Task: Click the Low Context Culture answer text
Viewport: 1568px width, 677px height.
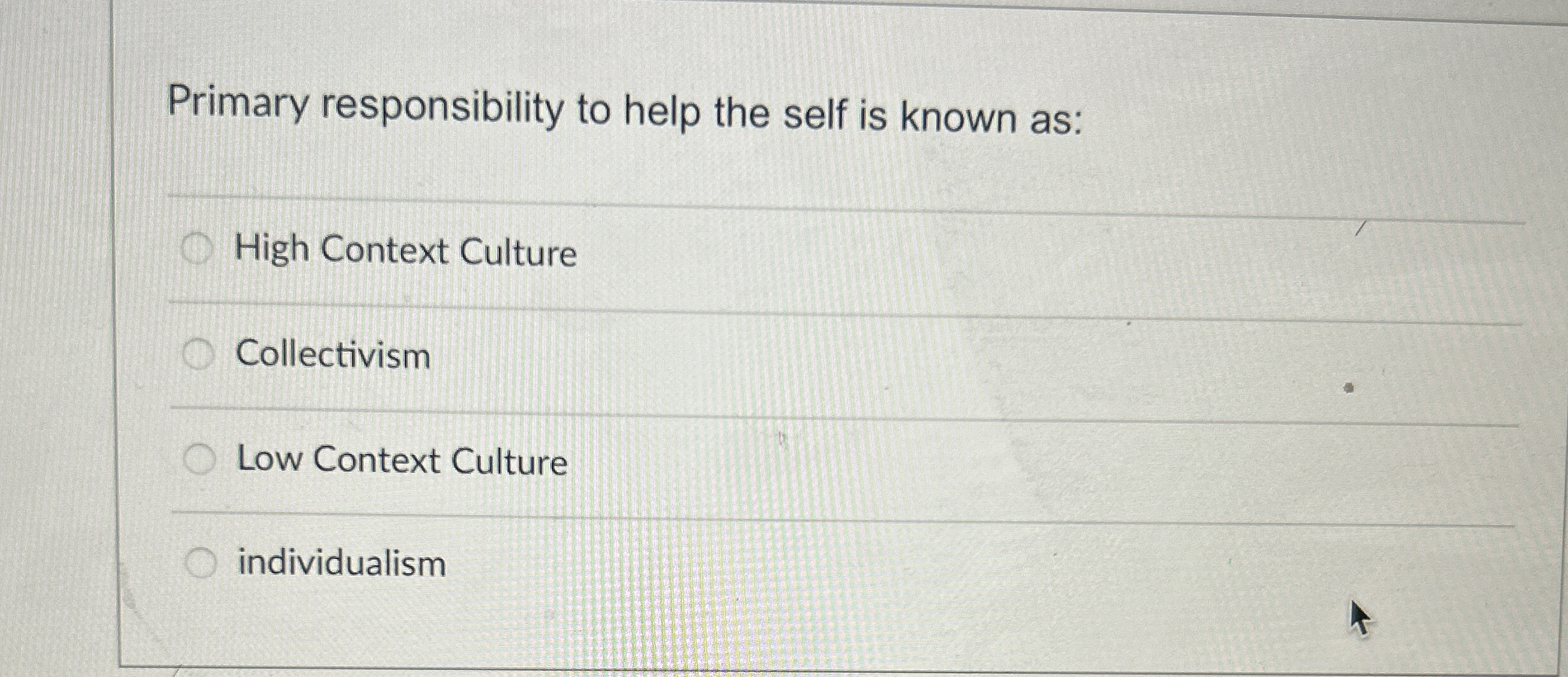Action: coord(401,461)
